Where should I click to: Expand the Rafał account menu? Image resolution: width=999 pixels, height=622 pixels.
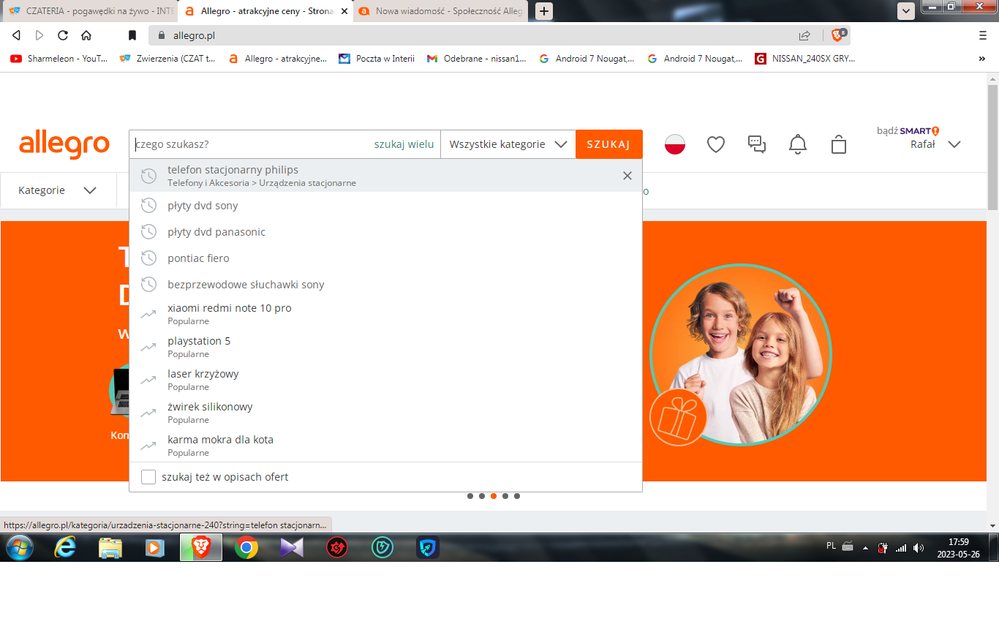click(x=954, y=144)
